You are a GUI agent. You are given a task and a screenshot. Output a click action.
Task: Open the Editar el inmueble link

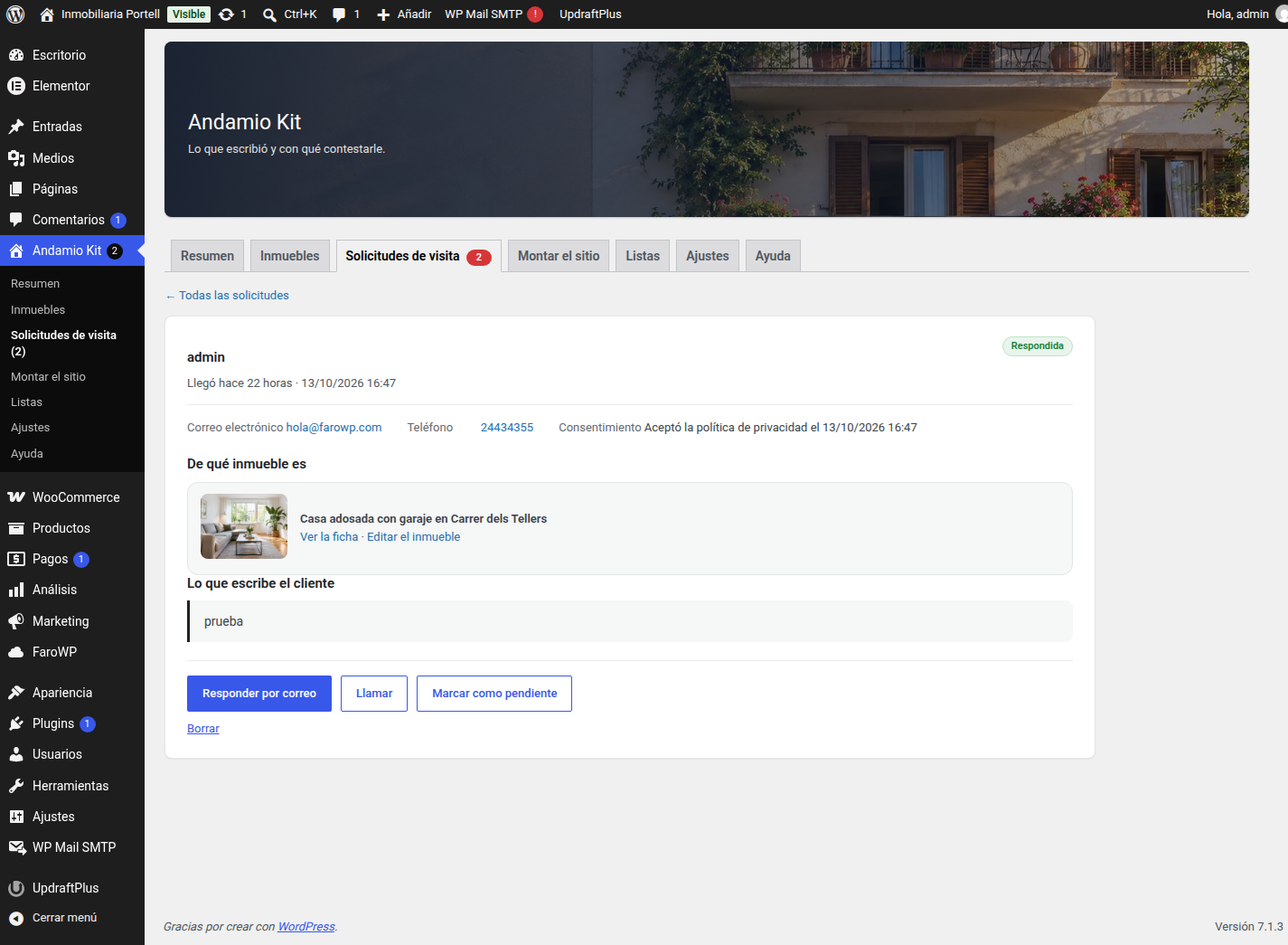click(x=413, y=537)
